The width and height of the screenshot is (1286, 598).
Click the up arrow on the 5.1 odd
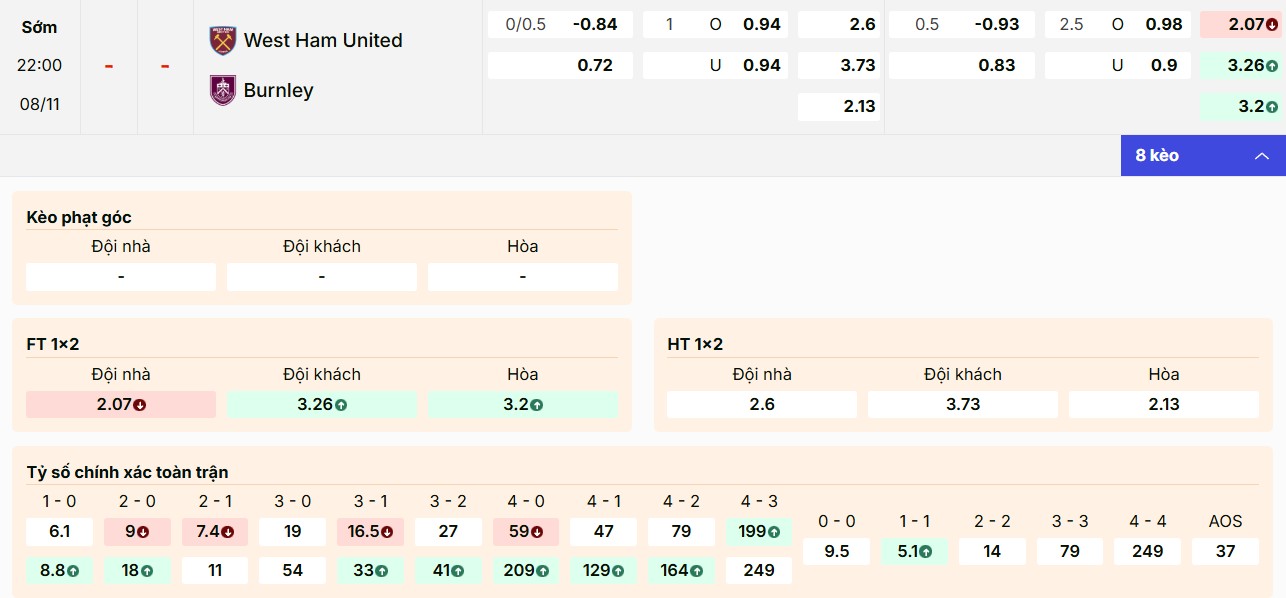(x=928, y=551)
